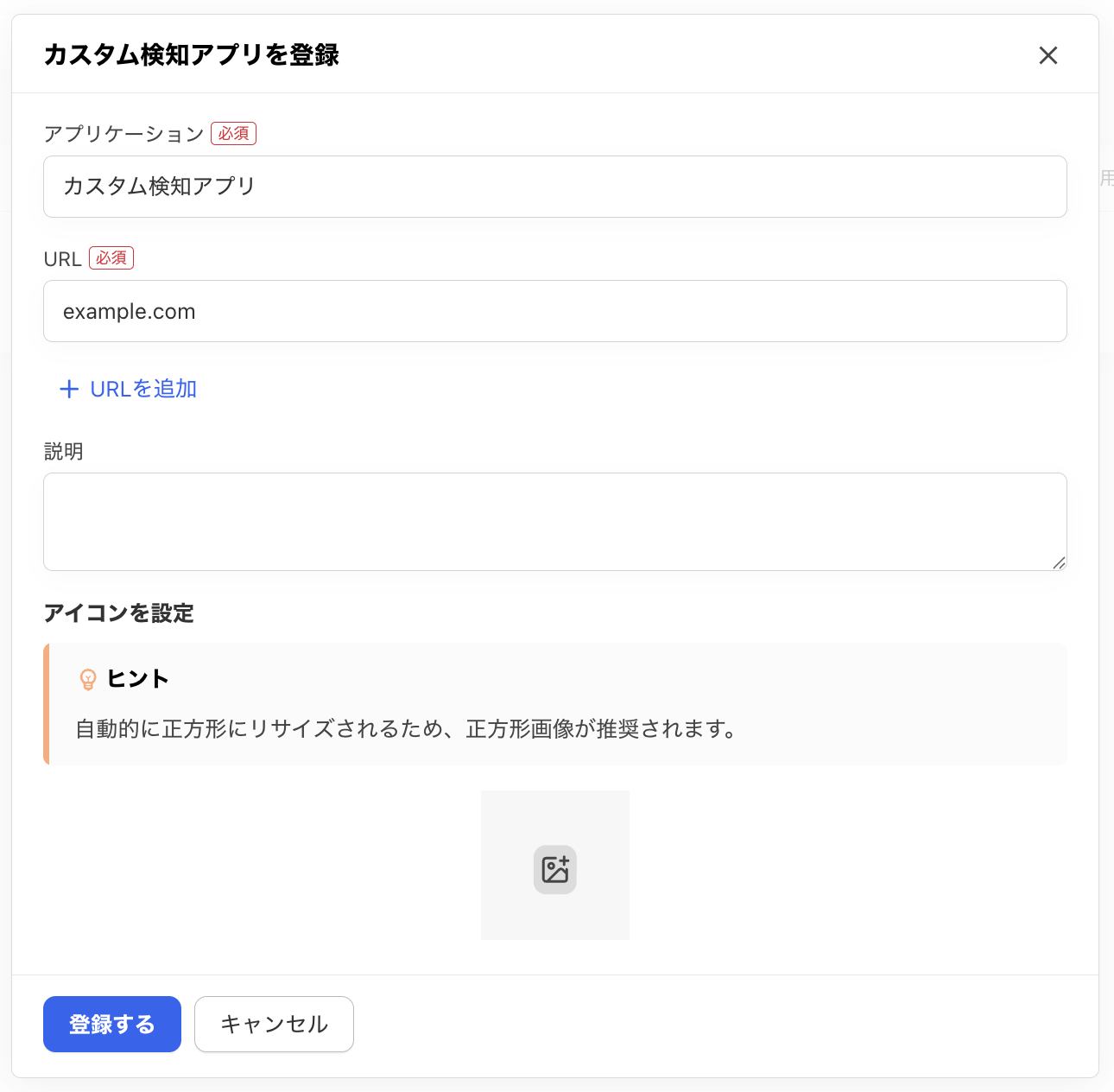Click the dialog title カスタム検知アプリを登録
This screenshot has width=1114, height=1092.
point(191,55)
